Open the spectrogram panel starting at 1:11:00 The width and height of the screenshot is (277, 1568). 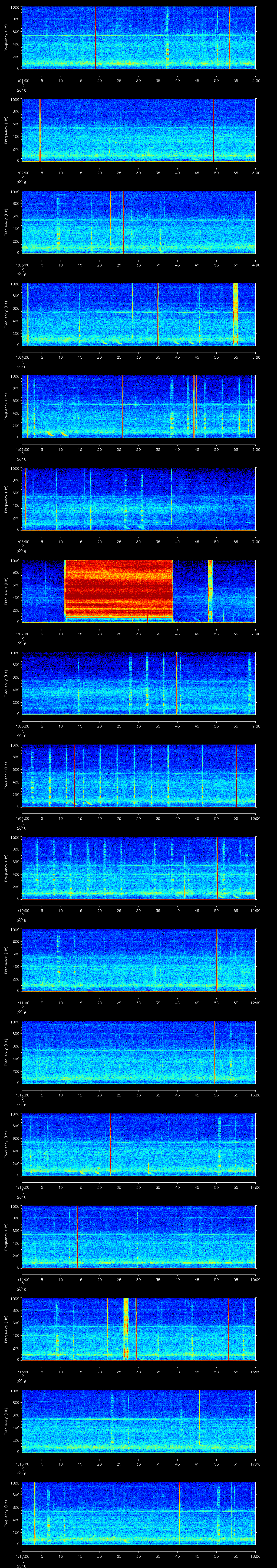[138, 960]
